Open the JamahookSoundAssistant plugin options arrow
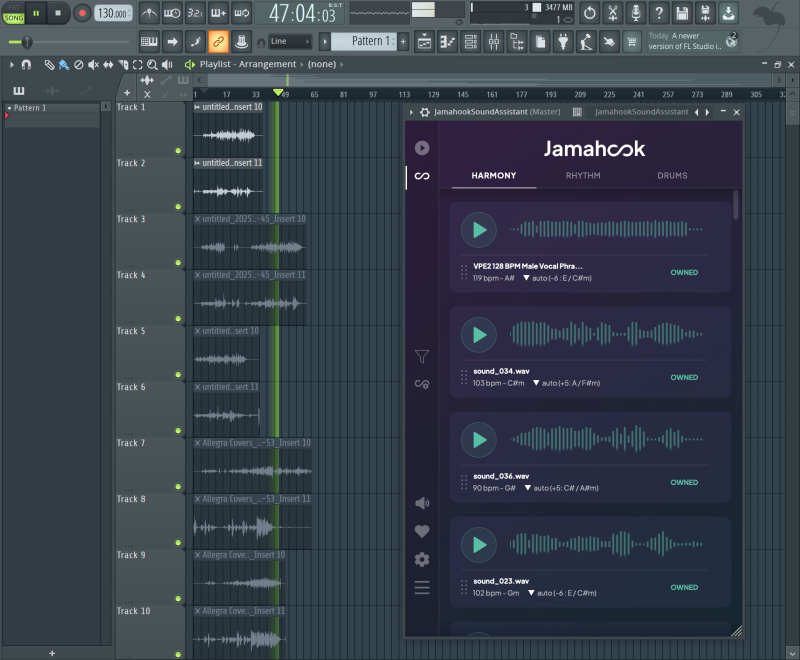 click(411, 112)
